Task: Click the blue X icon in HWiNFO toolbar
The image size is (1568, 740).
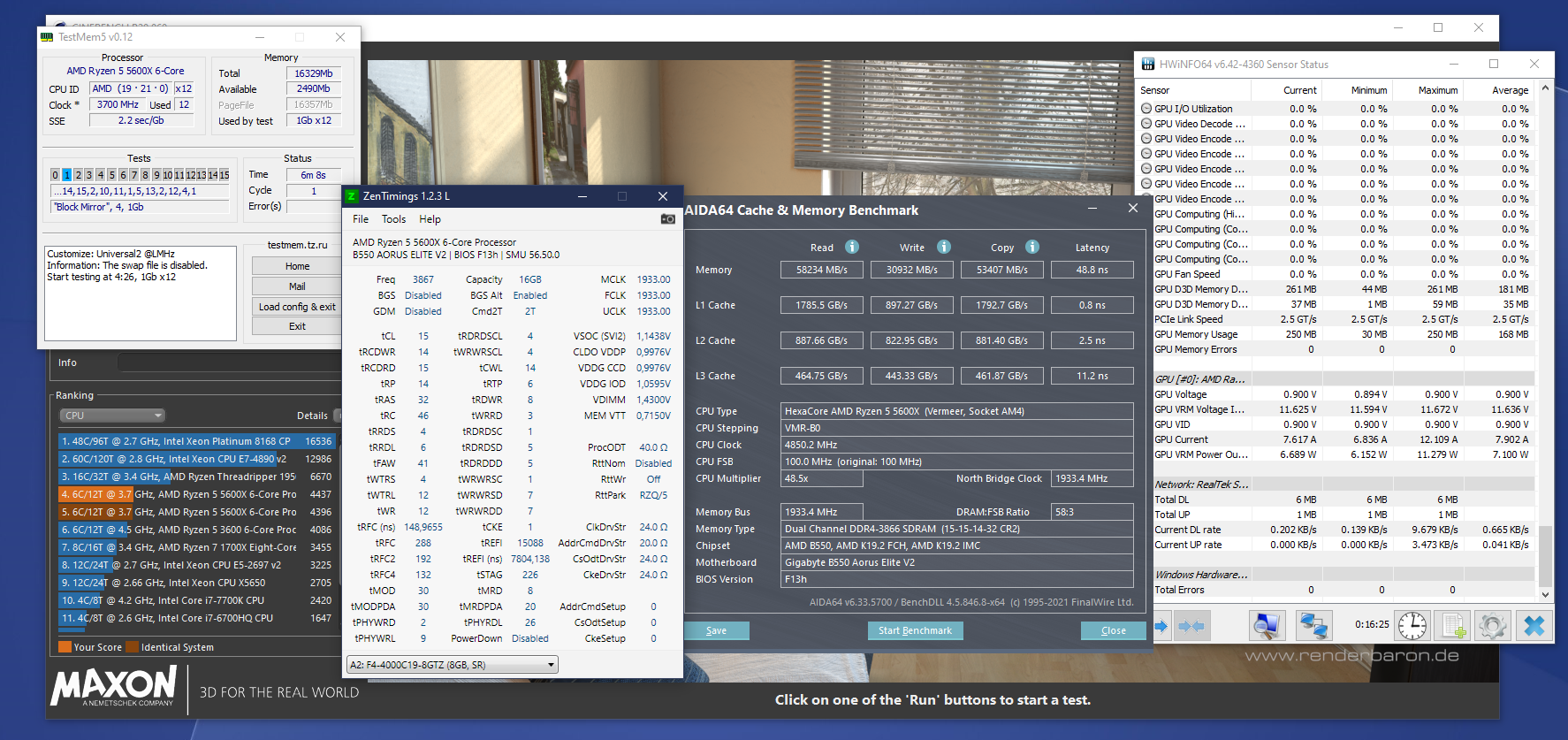Action: pyautogui.click(x=1534, y=625)
